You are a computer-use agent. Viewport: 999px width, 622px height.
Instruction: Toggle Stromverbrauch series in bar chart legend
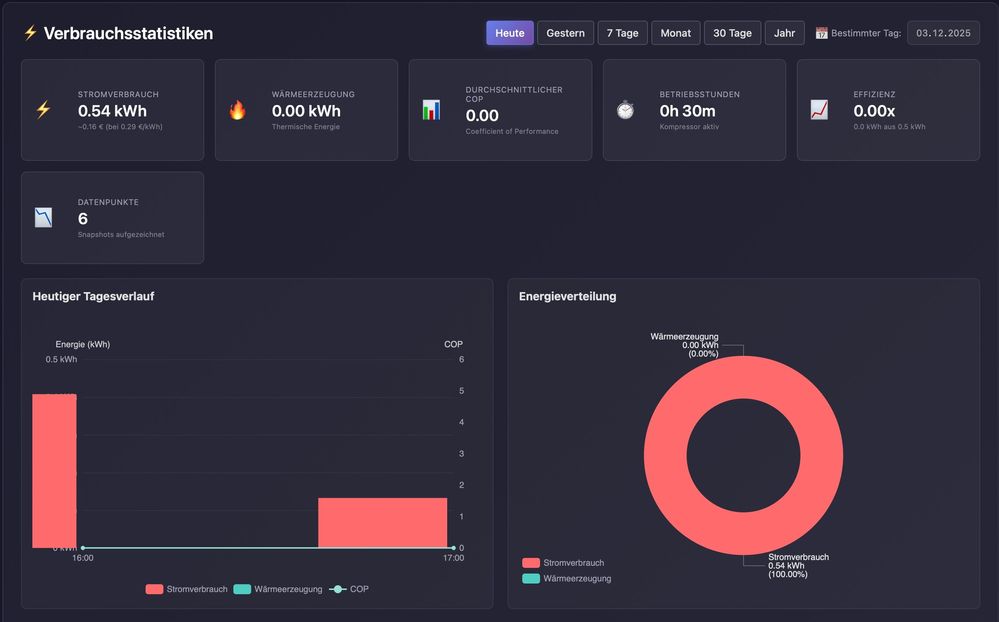[x=186, y=589]
